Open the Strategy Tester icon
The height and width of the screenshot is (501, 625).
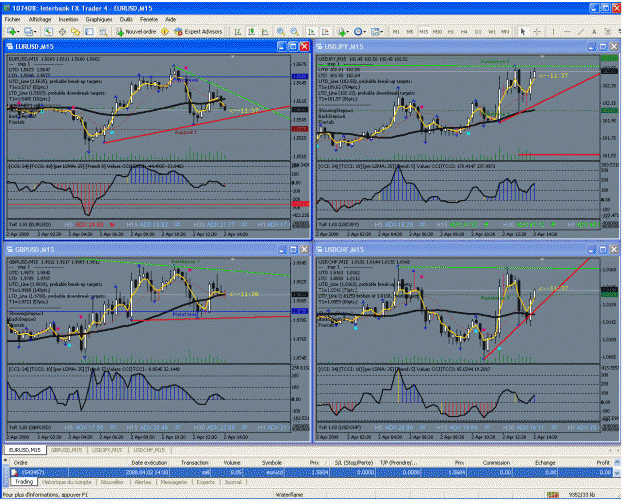[x=103, y=31]
